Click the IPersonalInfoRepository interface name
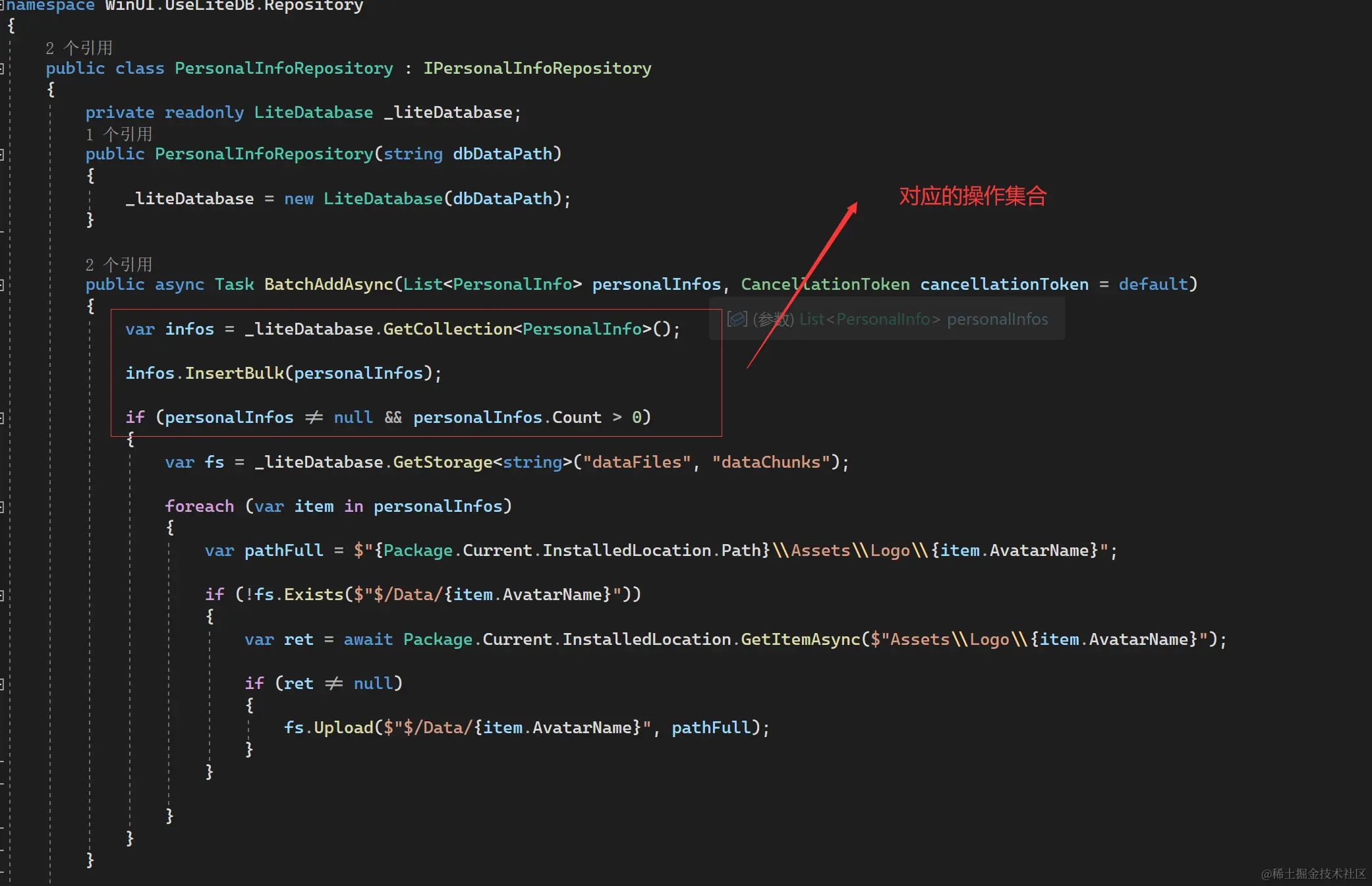The width and height of the screenshot is (1372, 886). (536, 69)
